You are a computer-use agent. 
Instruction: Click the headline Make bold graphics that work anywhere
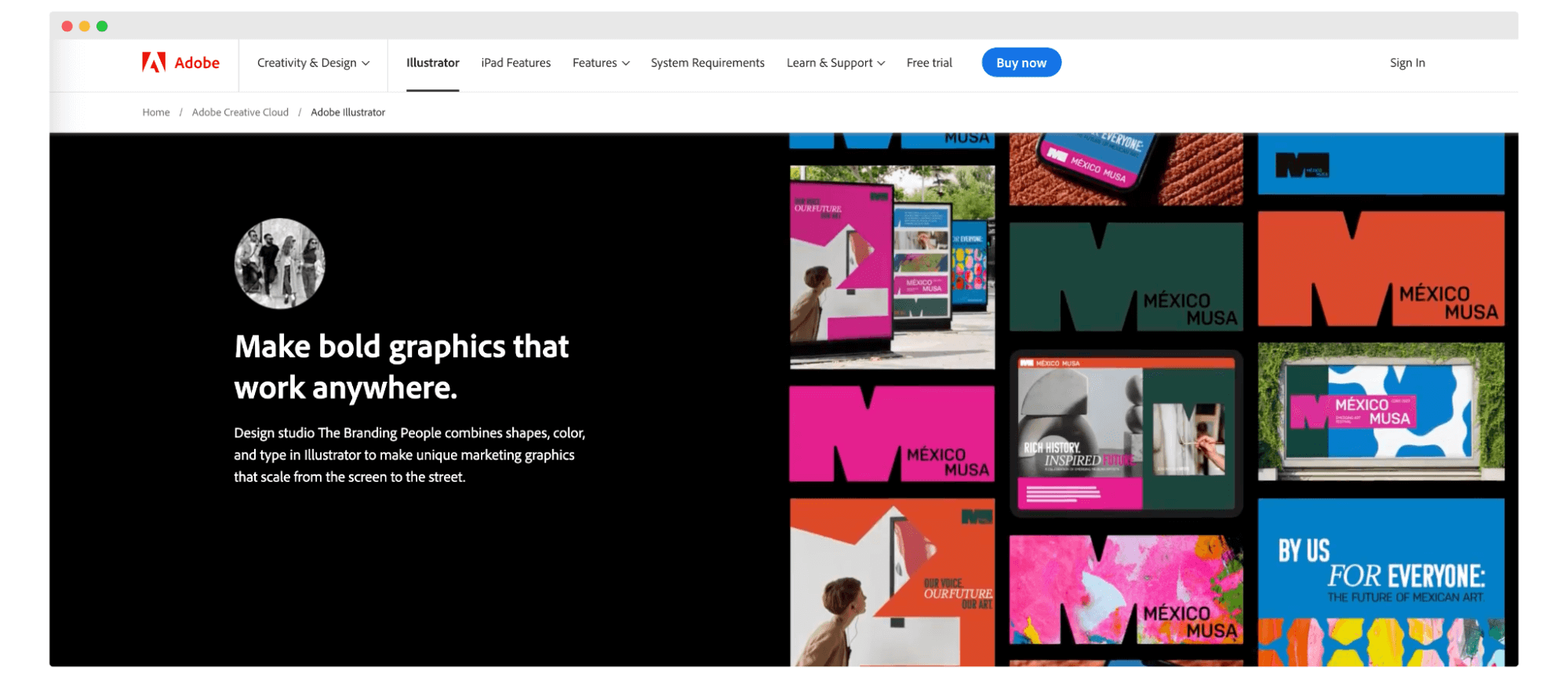click(402, 367)
